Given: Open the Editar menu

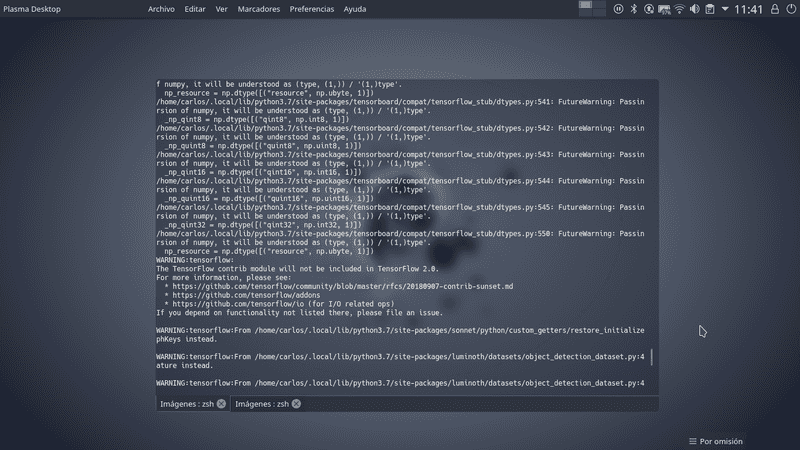Looking at the screenshot, I should click(x=195, y=9).
